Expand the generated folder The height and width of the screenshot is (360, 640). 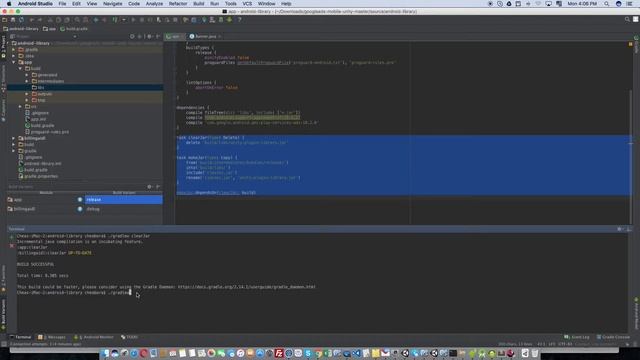coord(27,75)
